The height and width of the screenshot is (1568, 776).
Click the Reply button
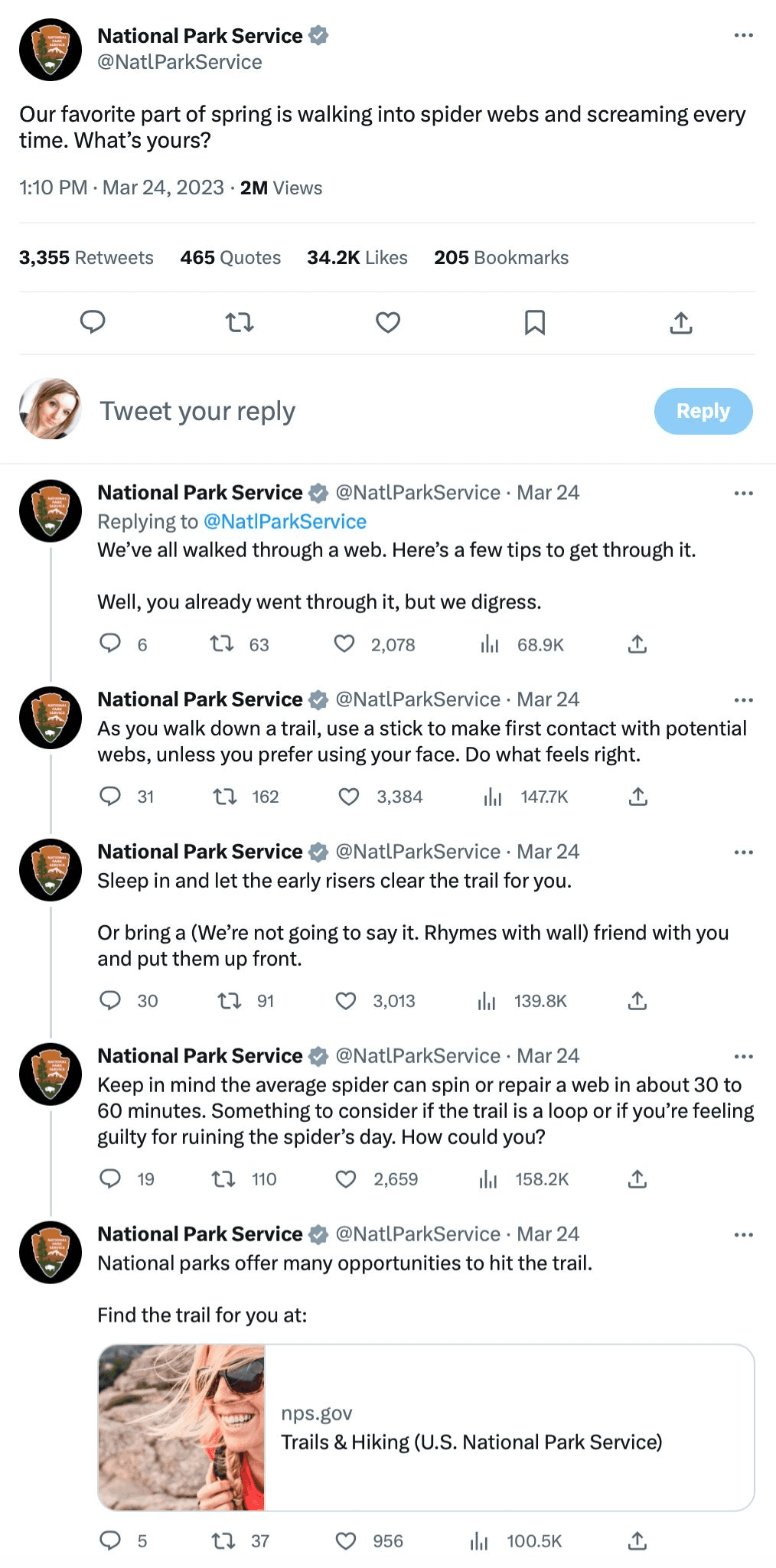pyautogui.click(x=703, y=410)
